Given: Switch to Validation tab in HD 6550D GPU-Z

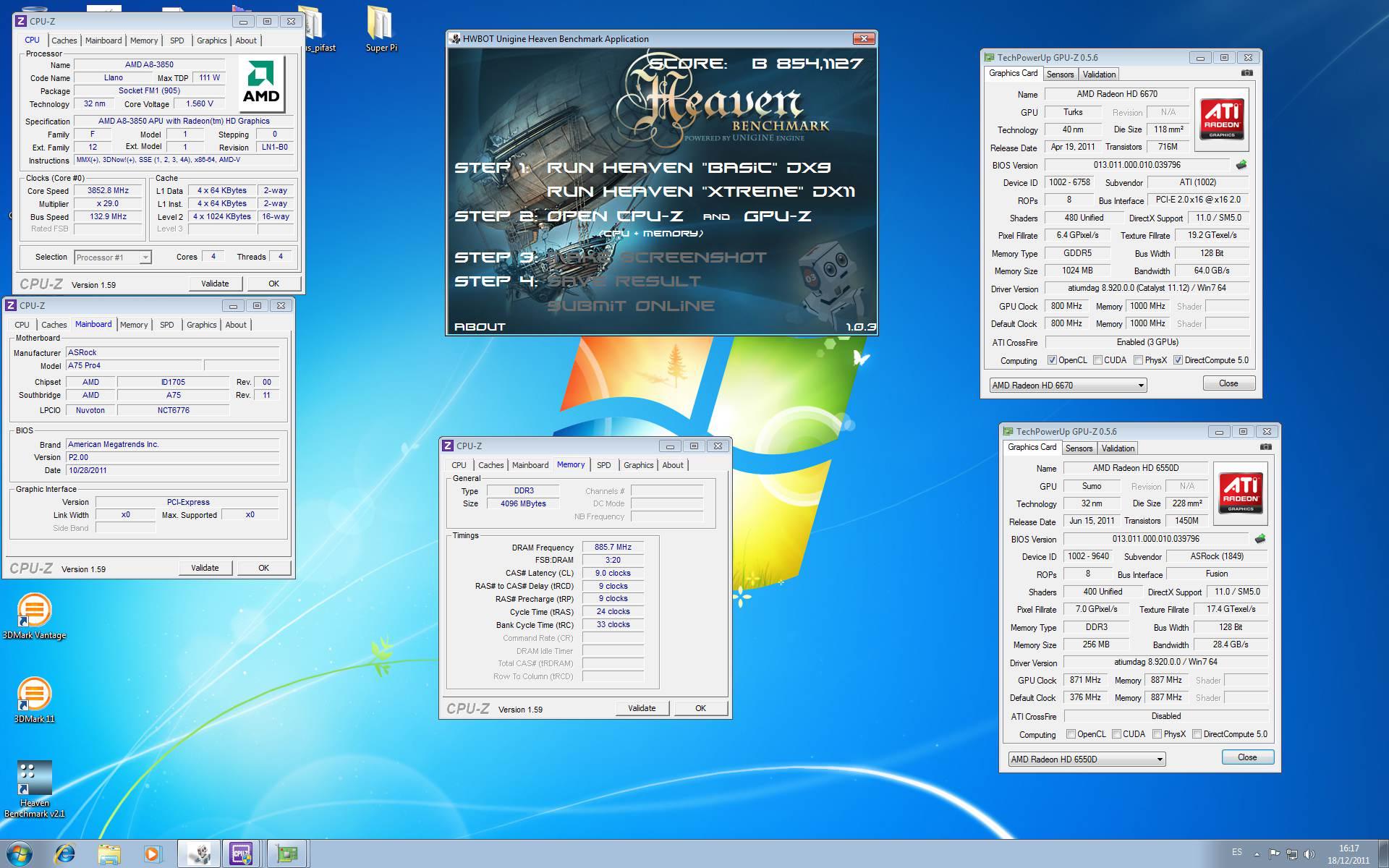Looking at the screenshot, I should pyautogui.click(x=1118, y=448).
